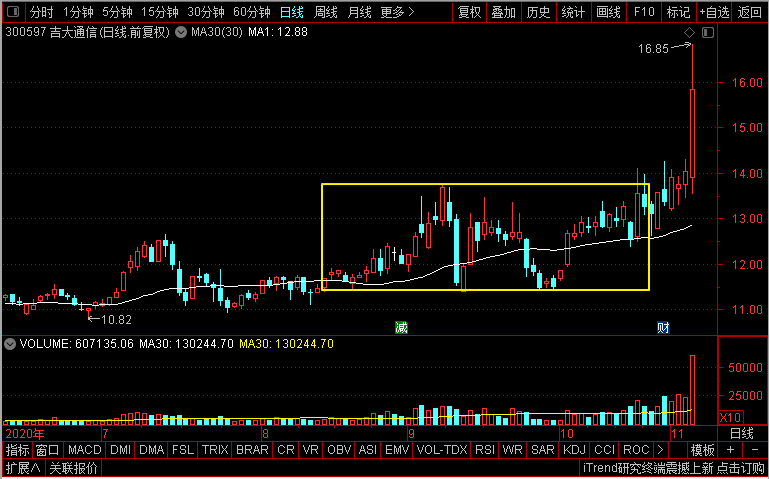This screenshot has width=770, height=479.
Task: Select the VR indicator
Action: [311, 450]
